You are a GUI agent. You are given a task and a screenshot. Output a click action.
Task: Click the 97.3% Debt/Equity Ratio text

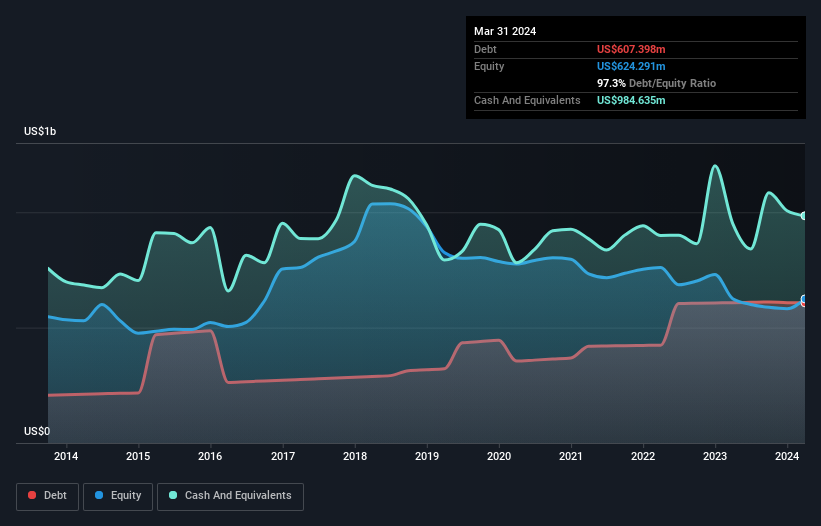click(x=656, y=83)
